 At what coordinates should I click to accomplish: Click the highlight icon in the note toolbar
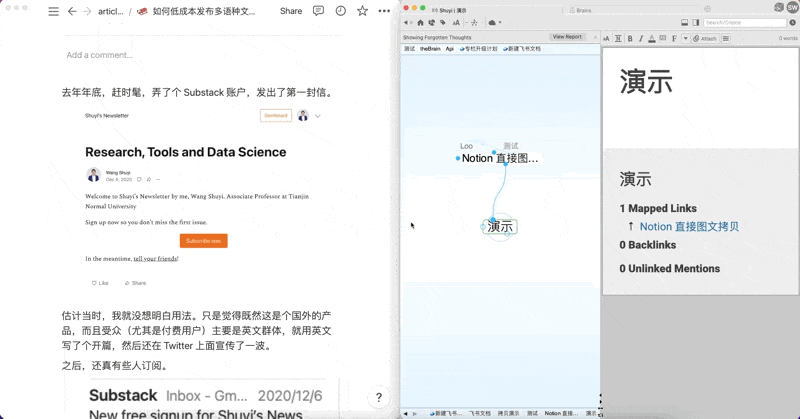pyautogui.click(x=663, y=38)
